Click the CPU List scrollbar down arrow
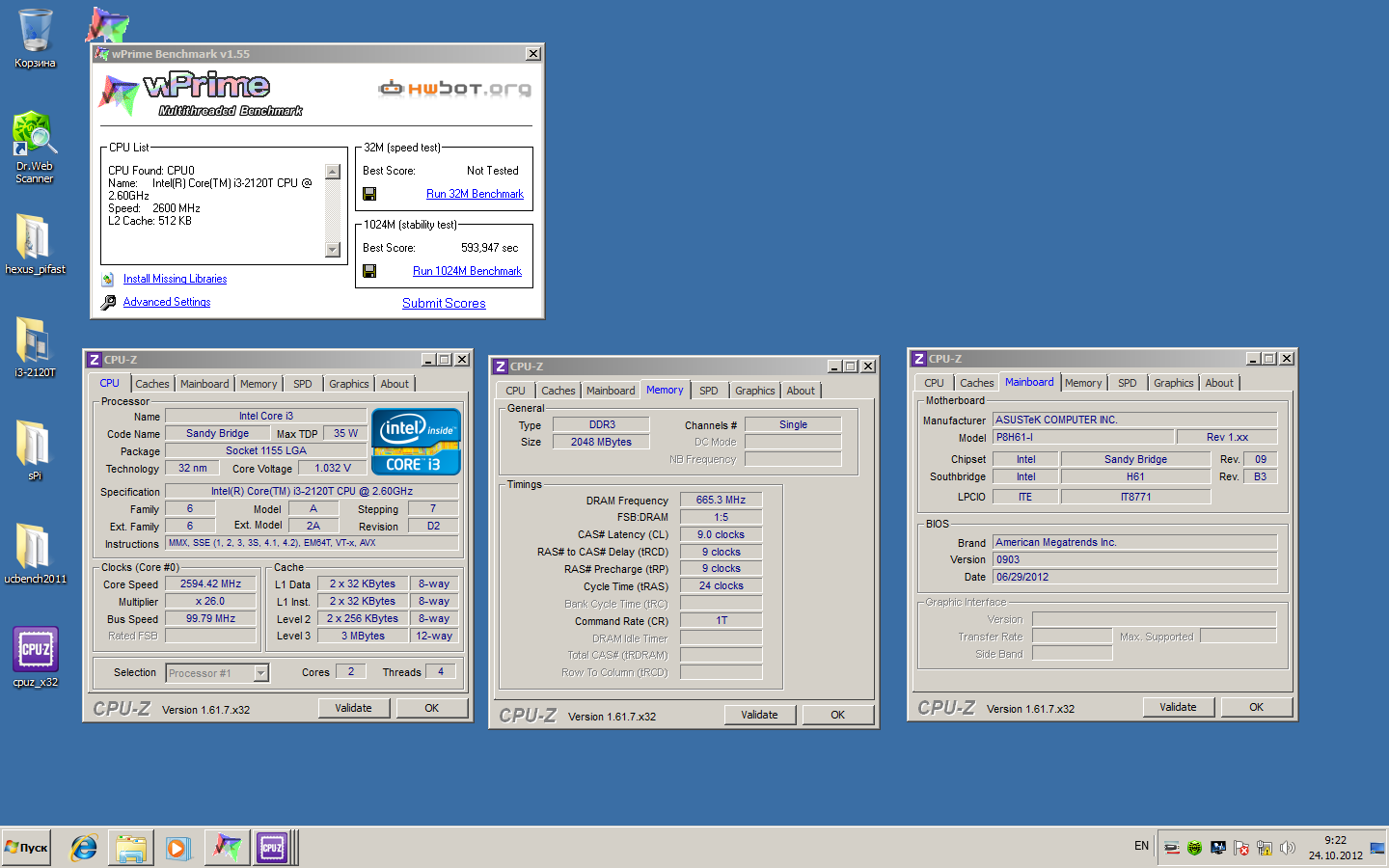The height and width of the screenshot is (868, 1389). [x=333, y=250]
